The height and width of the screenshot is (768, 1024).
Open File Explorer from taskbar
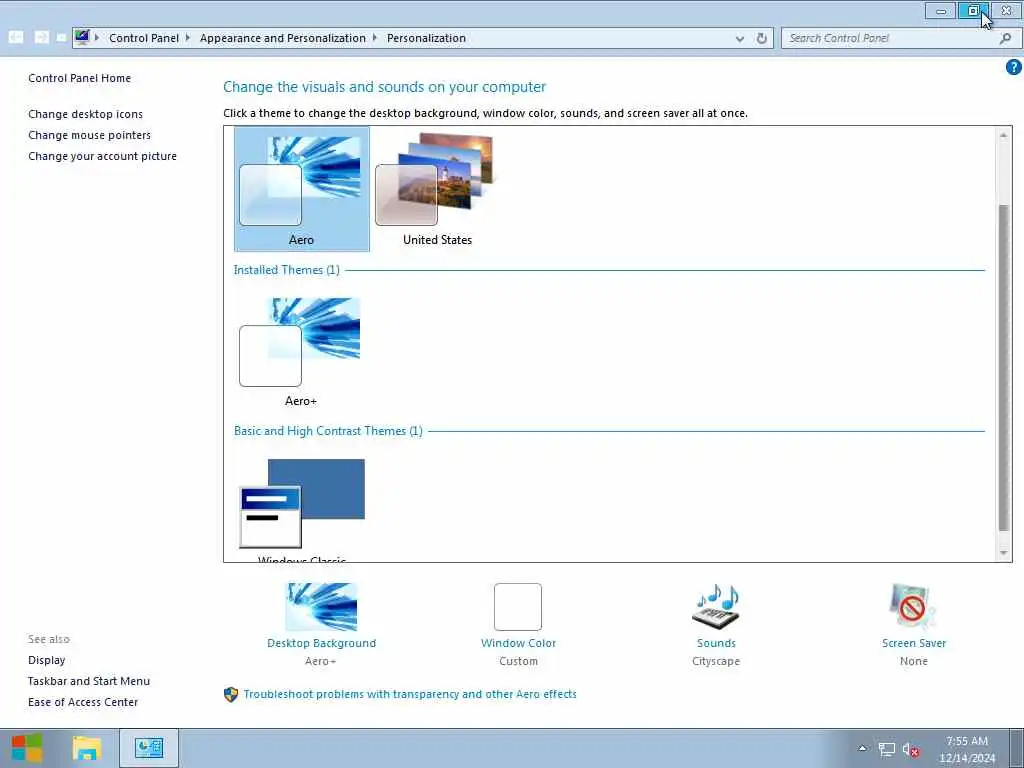click(87, 748)
